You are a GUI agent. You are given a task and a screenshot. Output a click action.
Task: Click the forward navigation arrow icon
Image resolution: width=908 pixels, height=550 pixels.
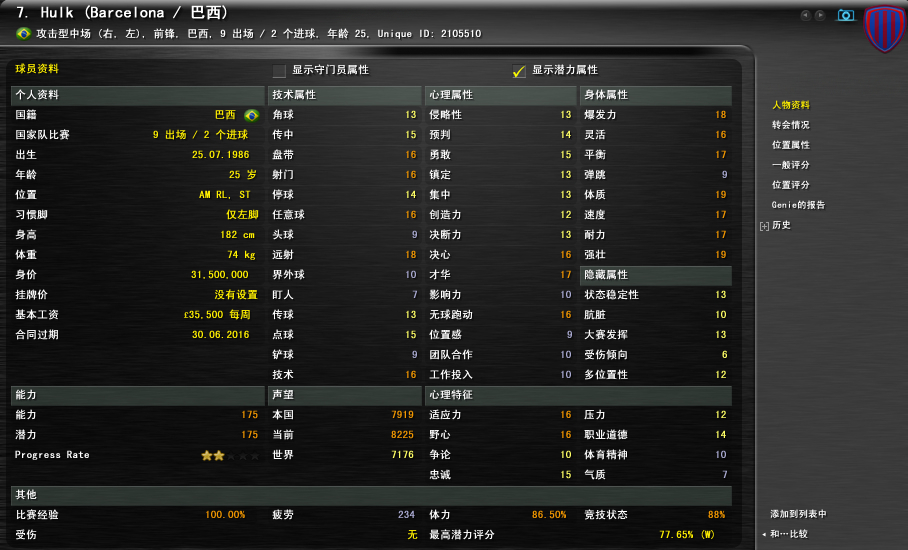coord(820,15)
